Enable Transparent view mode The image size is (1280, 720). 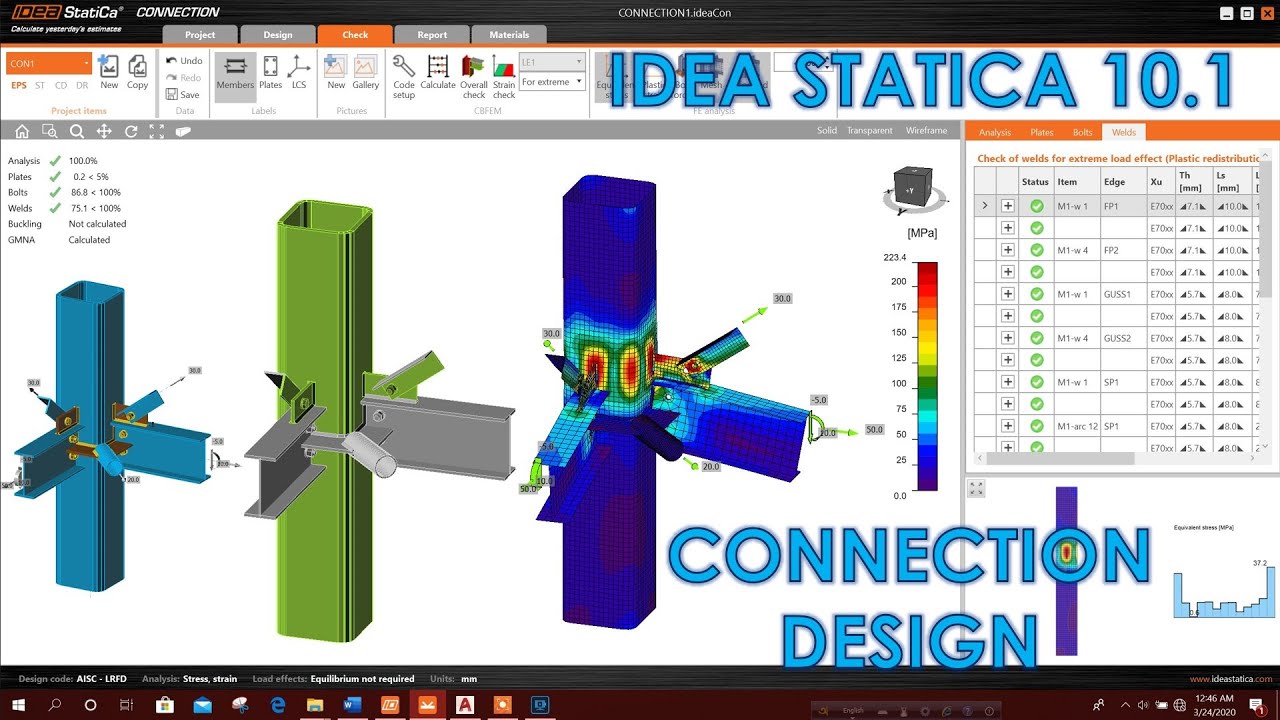[869, 130]
